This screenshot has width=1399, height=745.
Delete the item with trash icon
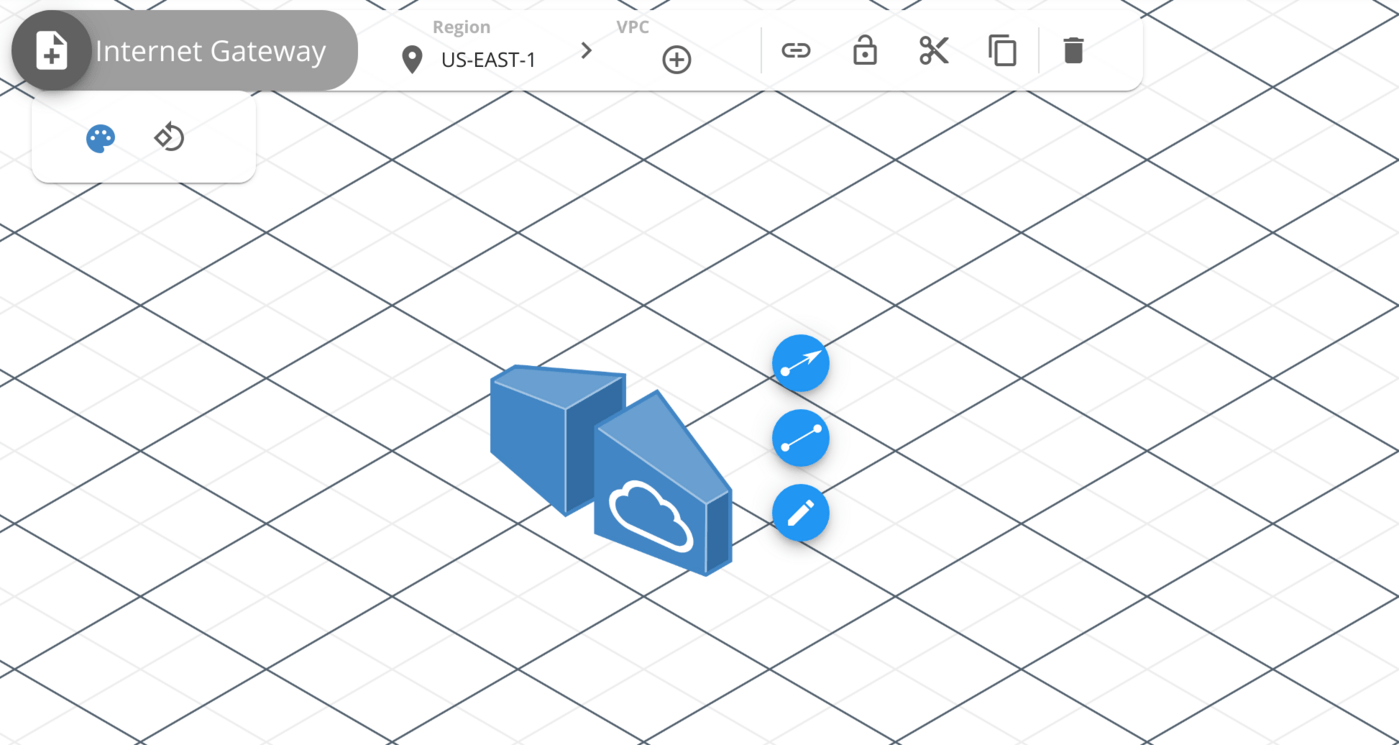(1073, 50)
